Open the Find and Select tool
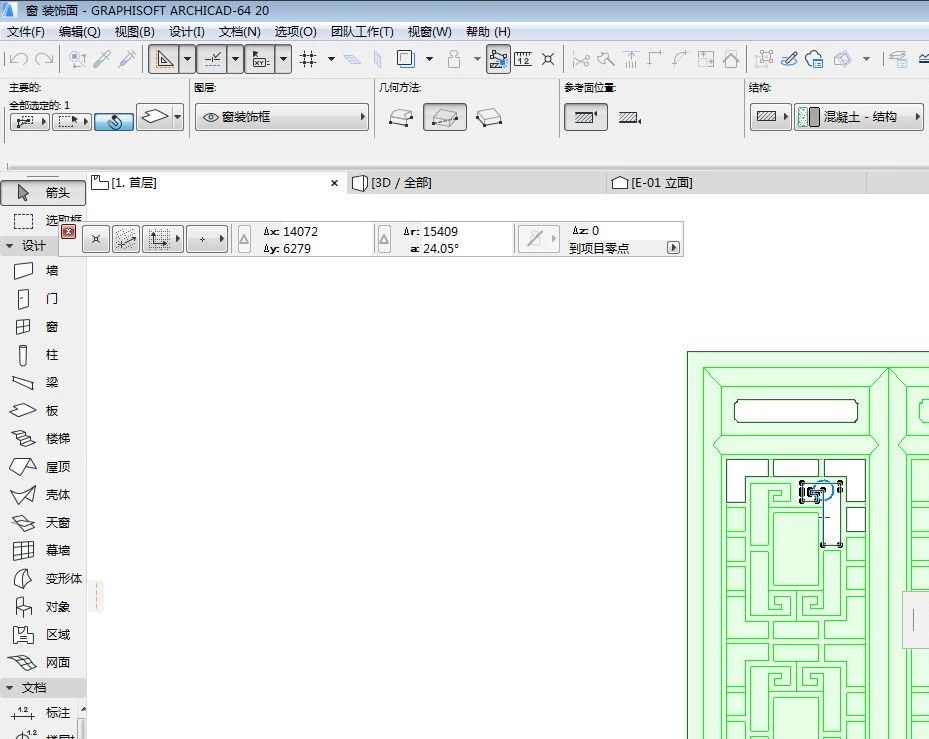The width and height of the screenshot is (929, 739). 78,59
